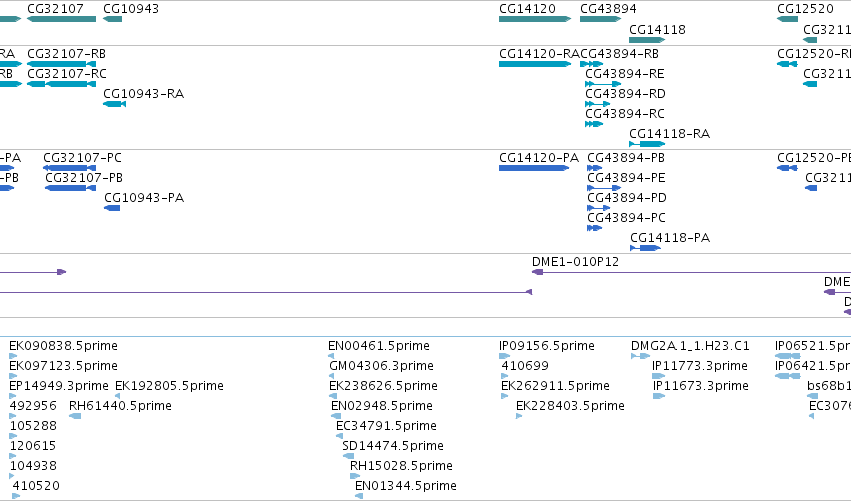Select protein CG14120-PA
851x501 pixels.
click(x=534, y=168)
